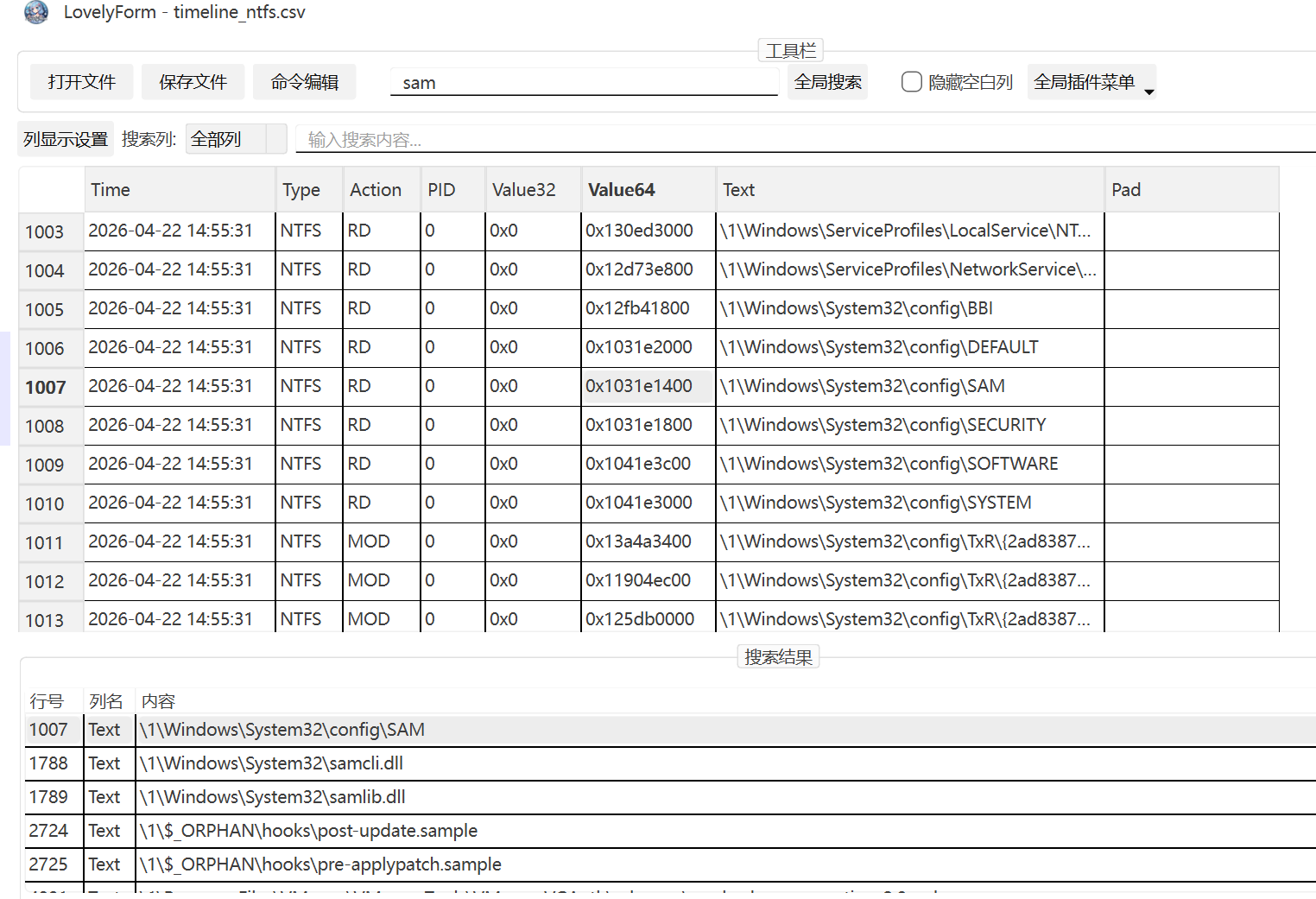This screenshot has height=899, width=1316.
Task: Click the Text column header
Action: click(x=910, y=190)
